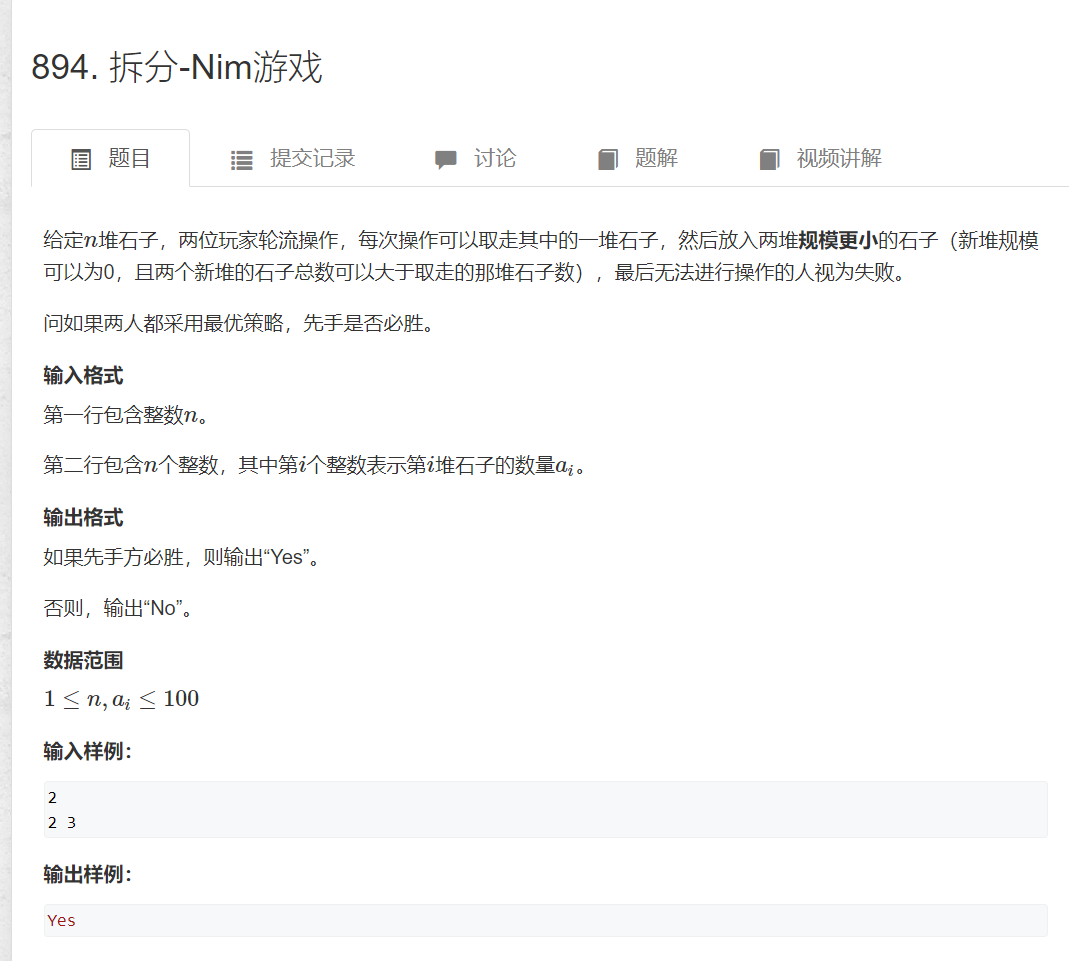Click the 输入格式 heading
1069x961 pixels.
(83, 376)
